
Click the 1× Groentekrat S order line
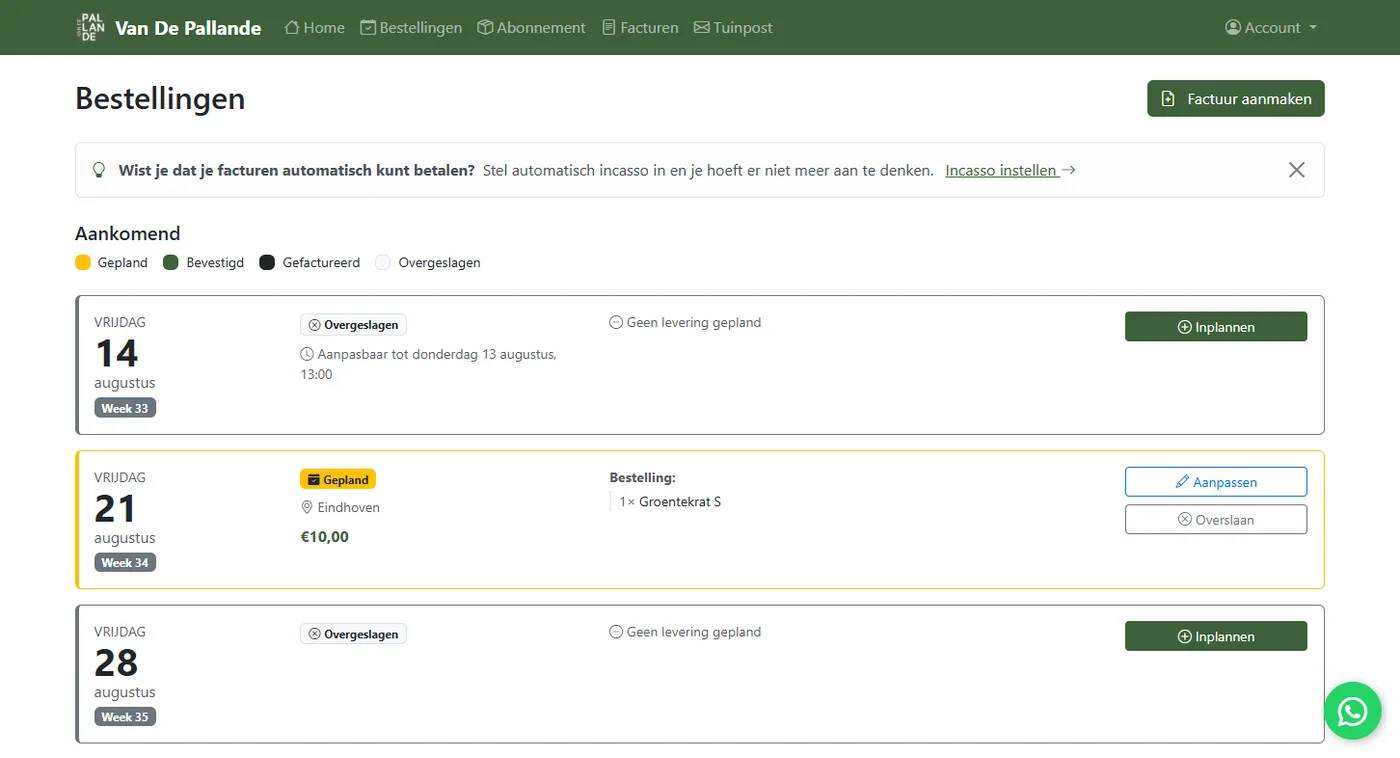coord(670,502)
